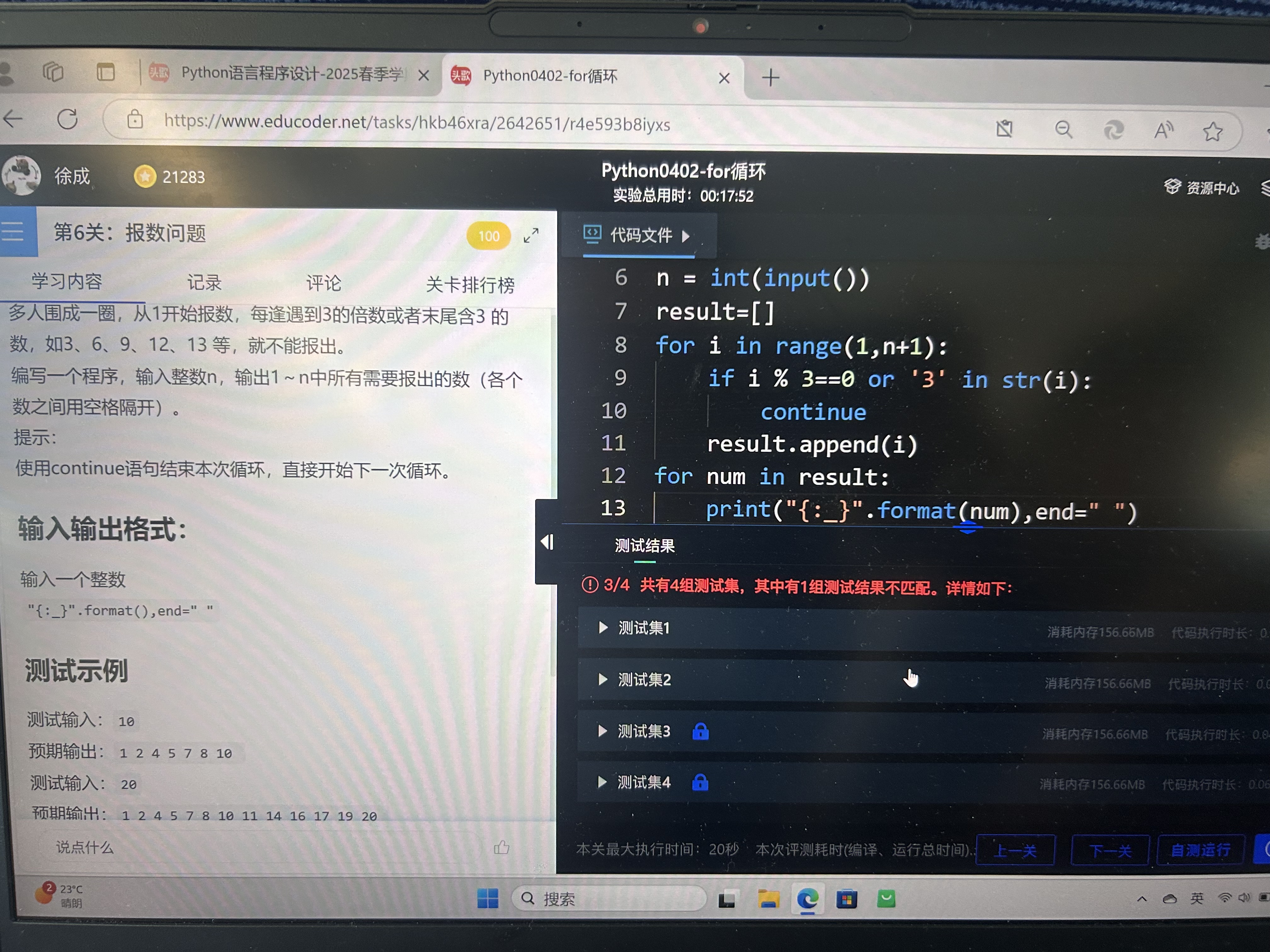Open the read aloud icon
The image size is (1270, 952).
click(x=1163, y=131)
